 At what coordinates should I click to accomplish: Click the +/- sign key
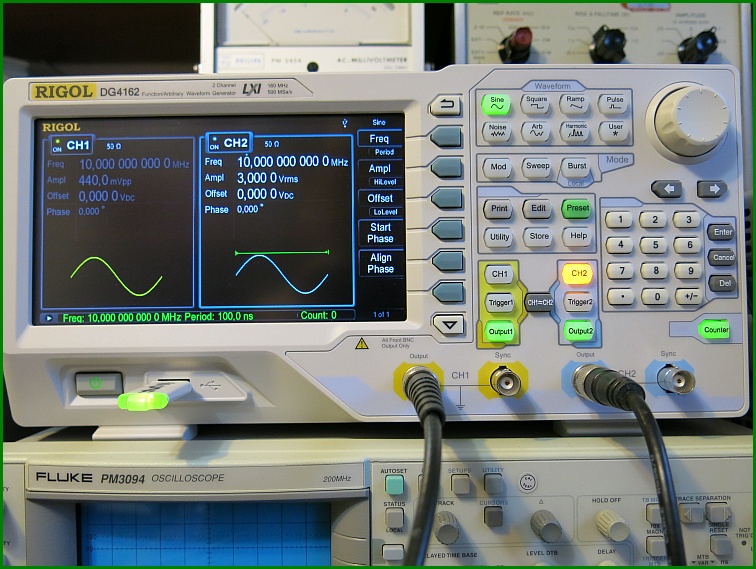coord(689,297)
